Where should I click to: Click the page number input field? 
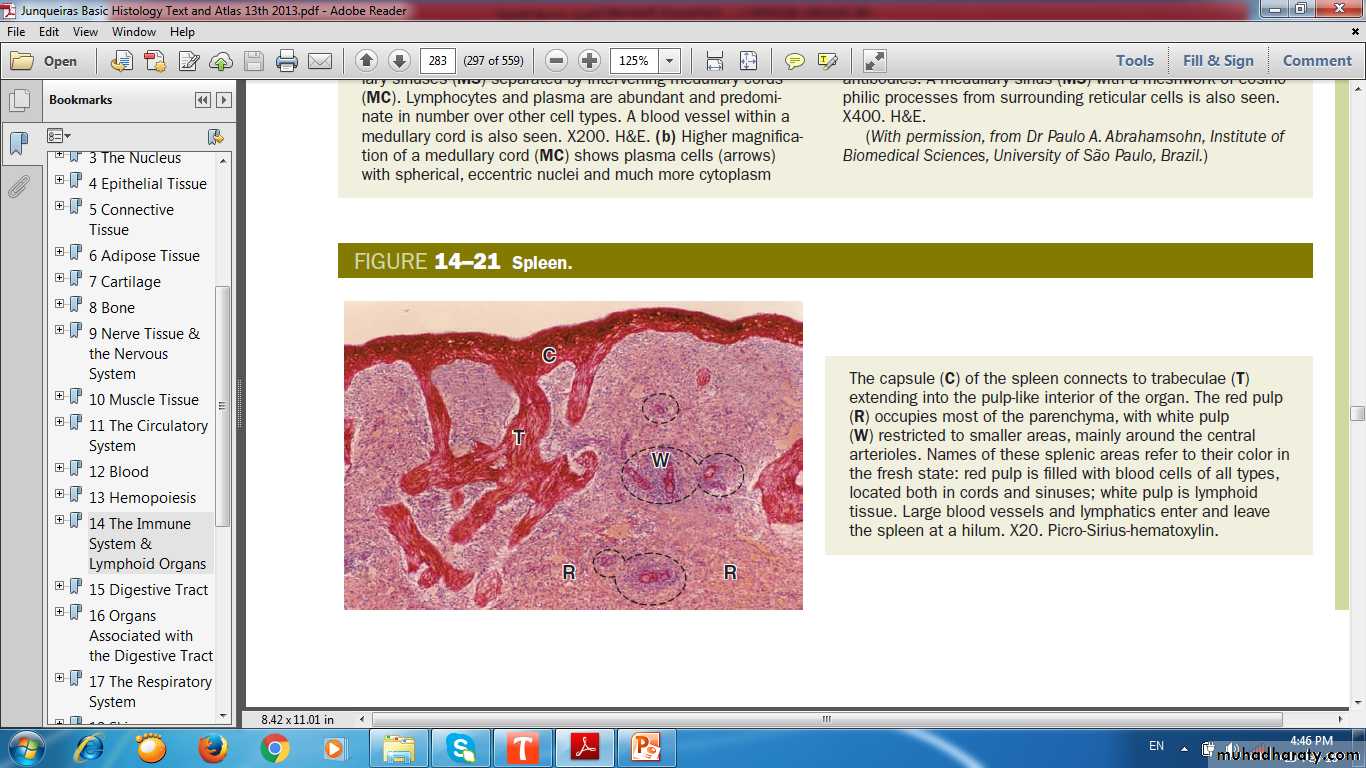click(x=438, y=61)
